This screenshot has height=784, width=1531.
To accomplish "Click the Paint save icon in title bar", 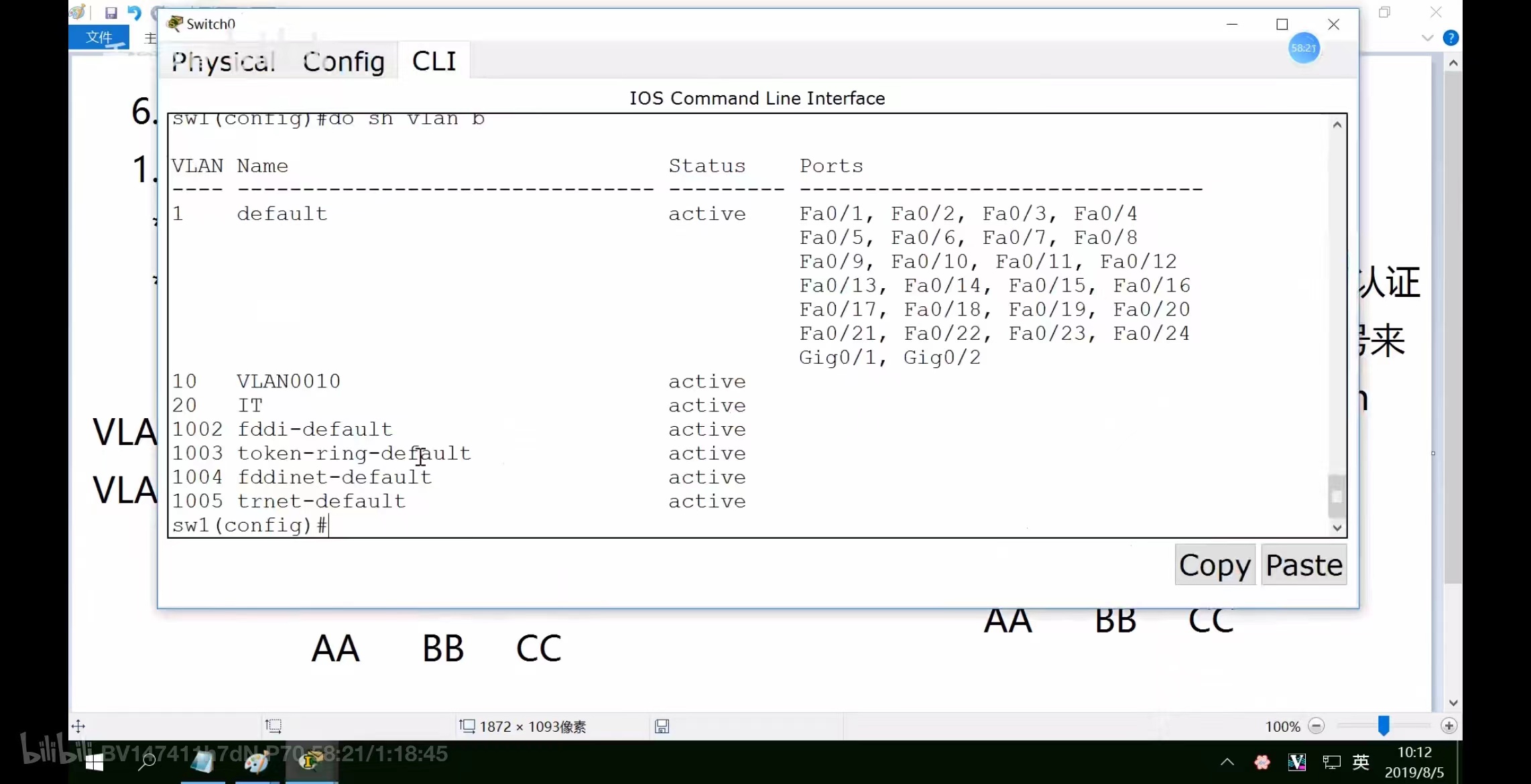I will (x=111, y=13).
